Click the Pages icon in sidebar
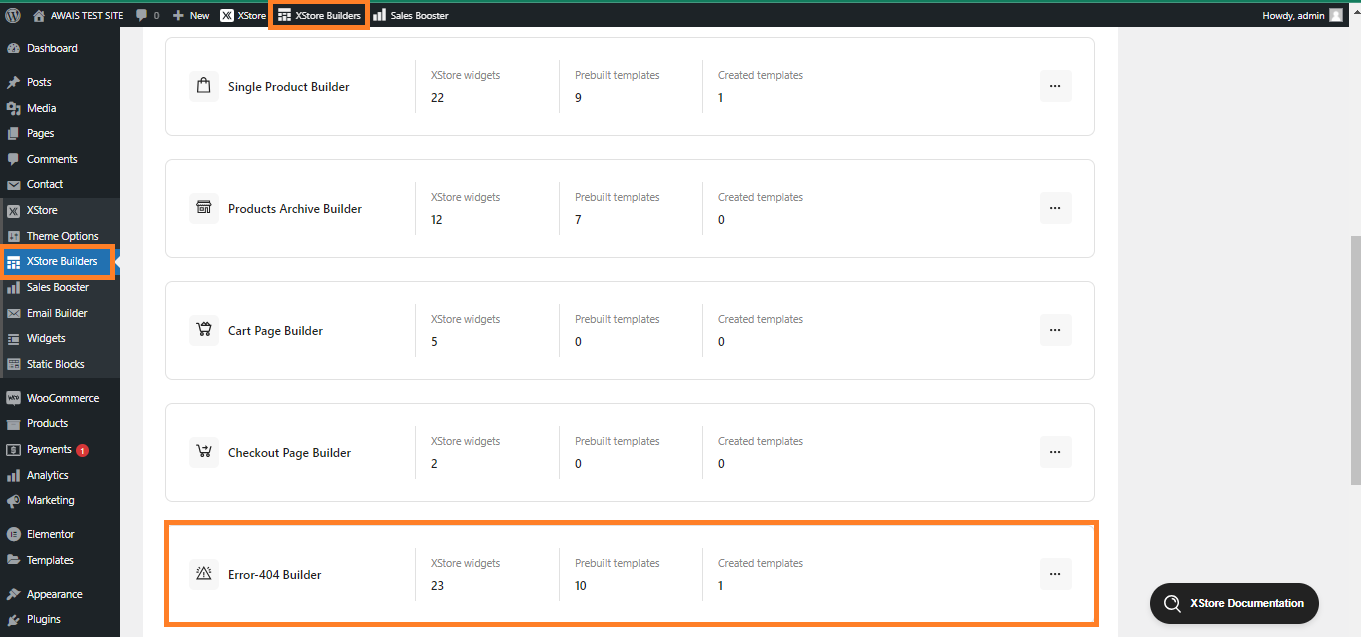Screen dimensions: 1361x637 (13, 133)
